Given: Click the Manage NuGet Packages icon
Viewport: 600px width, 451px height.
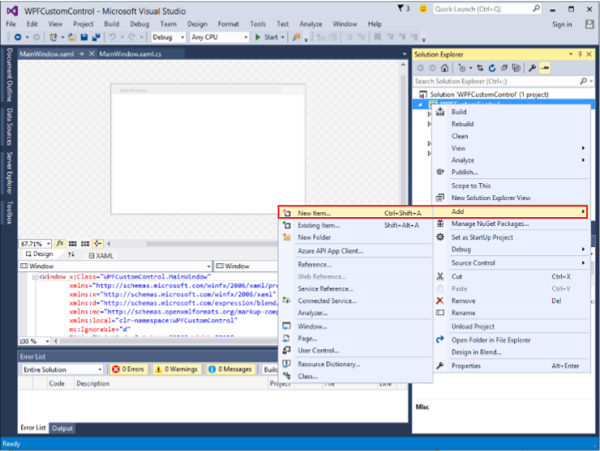Looking at the screenshot, I should [x=441, y=224].
